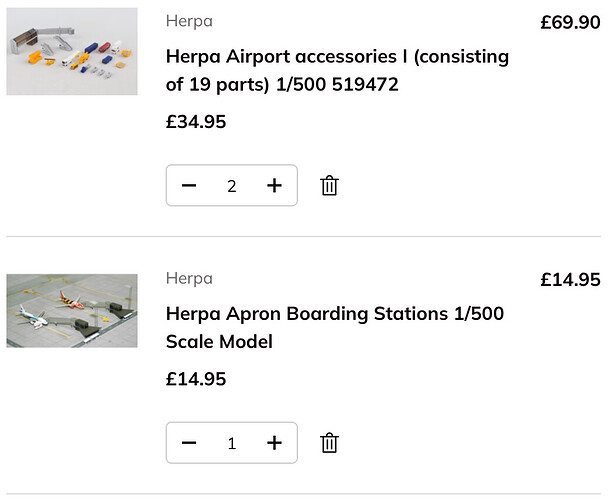Delete Apron Boarding Stations from cart

point(329,443)
